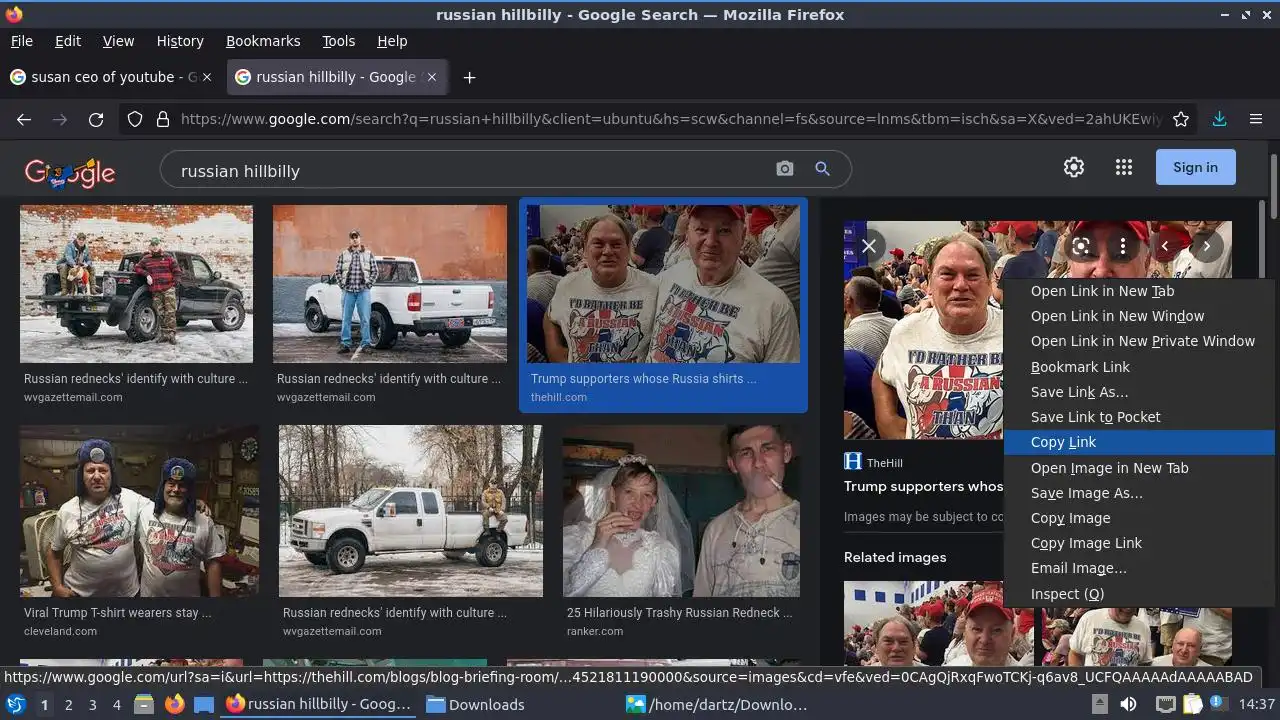Viewport: 1280px width, 720px height.
Task: Launch the file manager from the taskbar
Action: (144, 704)
